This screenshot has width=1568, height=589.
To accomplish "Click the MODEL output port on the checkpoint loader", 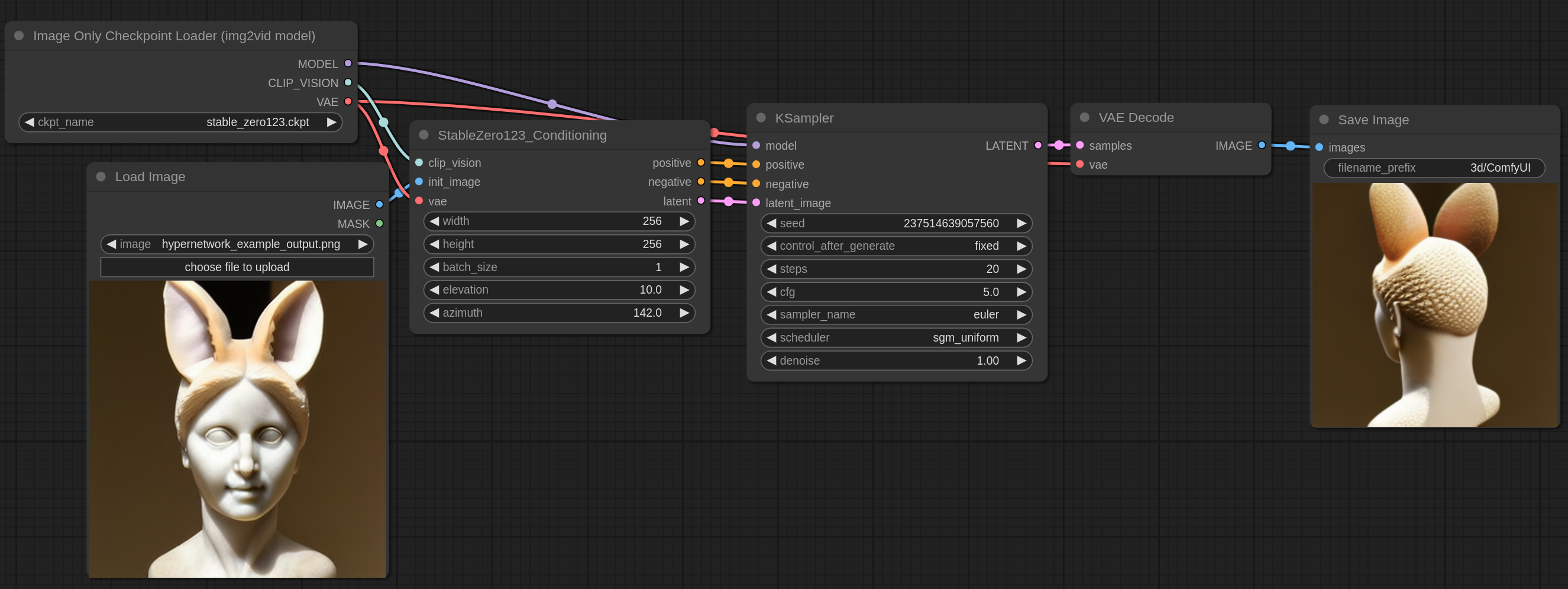I will (347, 63).
